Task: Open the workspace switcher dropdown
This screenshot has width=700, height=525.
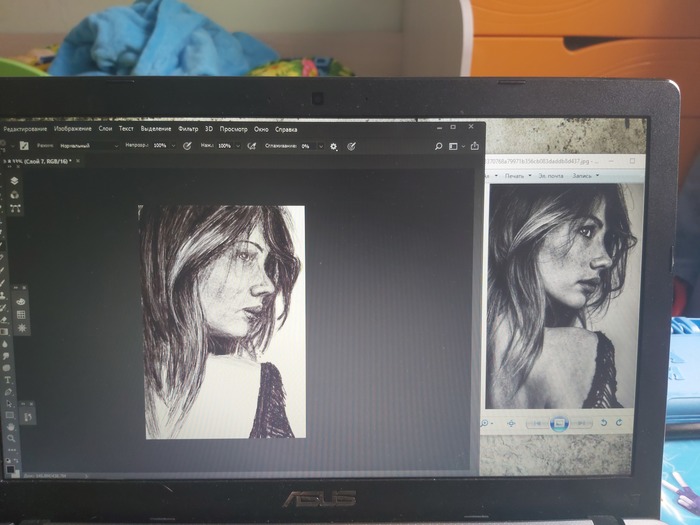Action: (x=454, y=146)
